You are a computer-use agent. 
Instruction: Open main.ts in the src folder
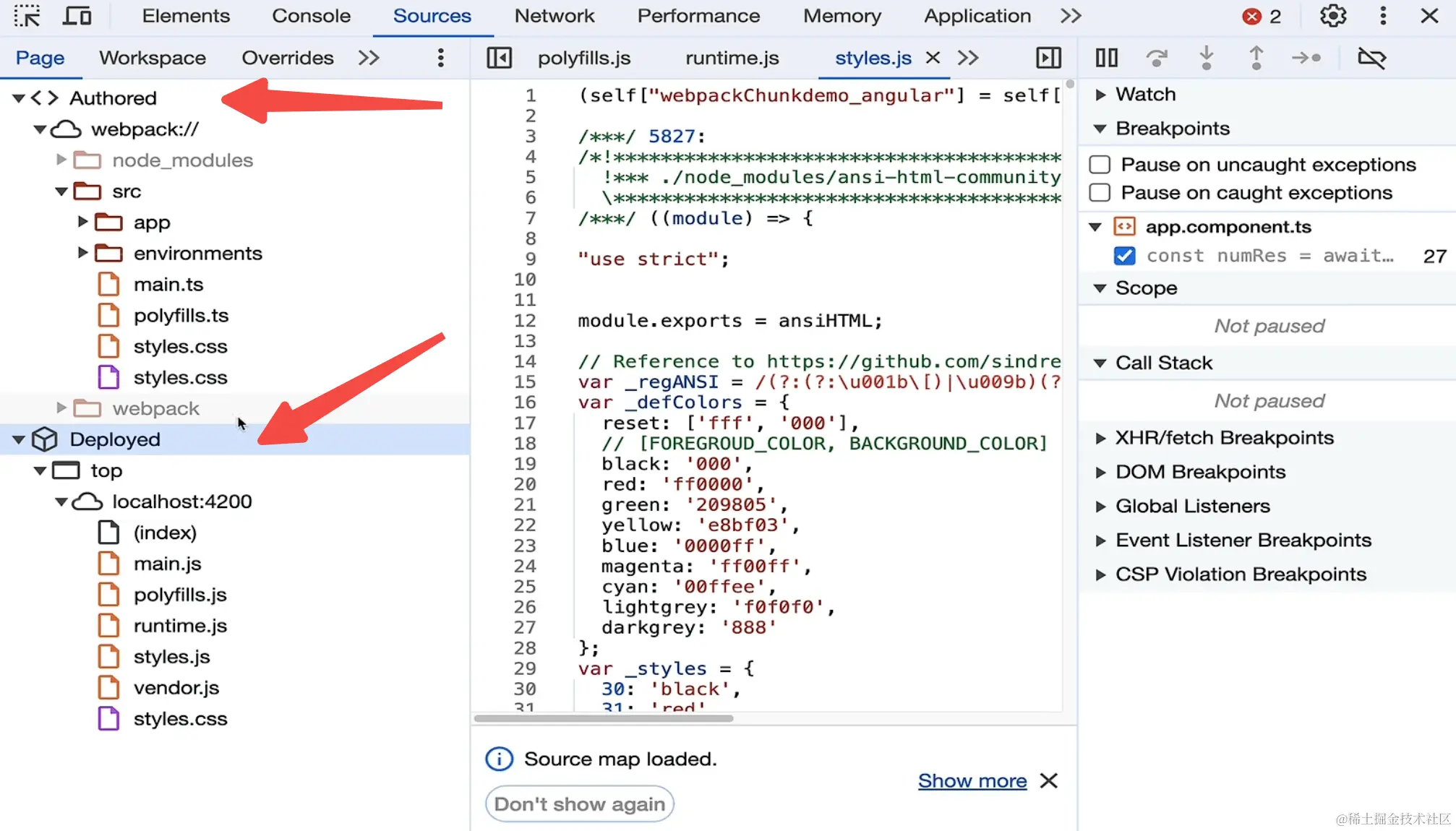tap(168, 285)
